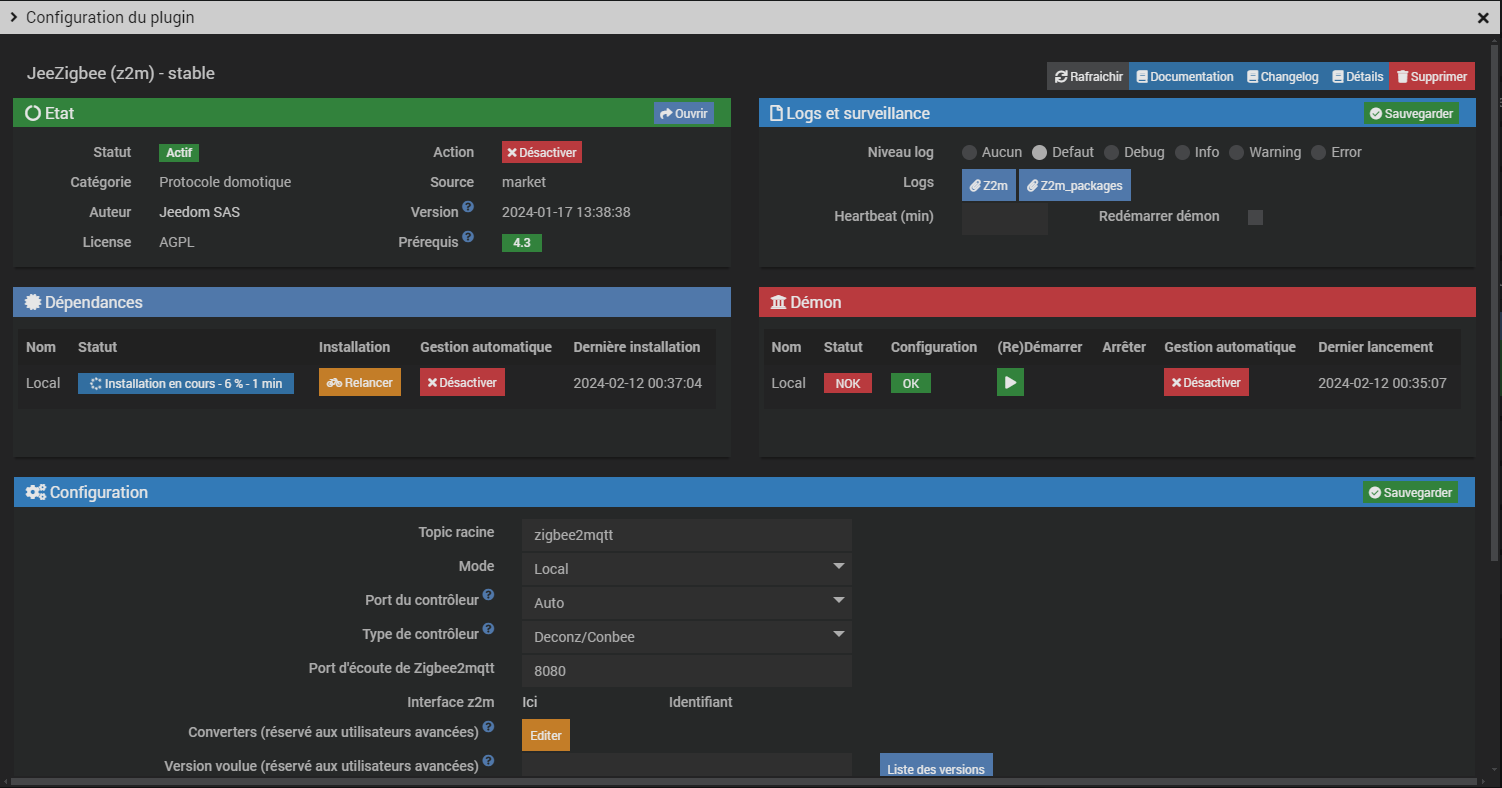Open the Z2m_packages log file
This screenshot has width=1502, height=788.
[1074, 185]
